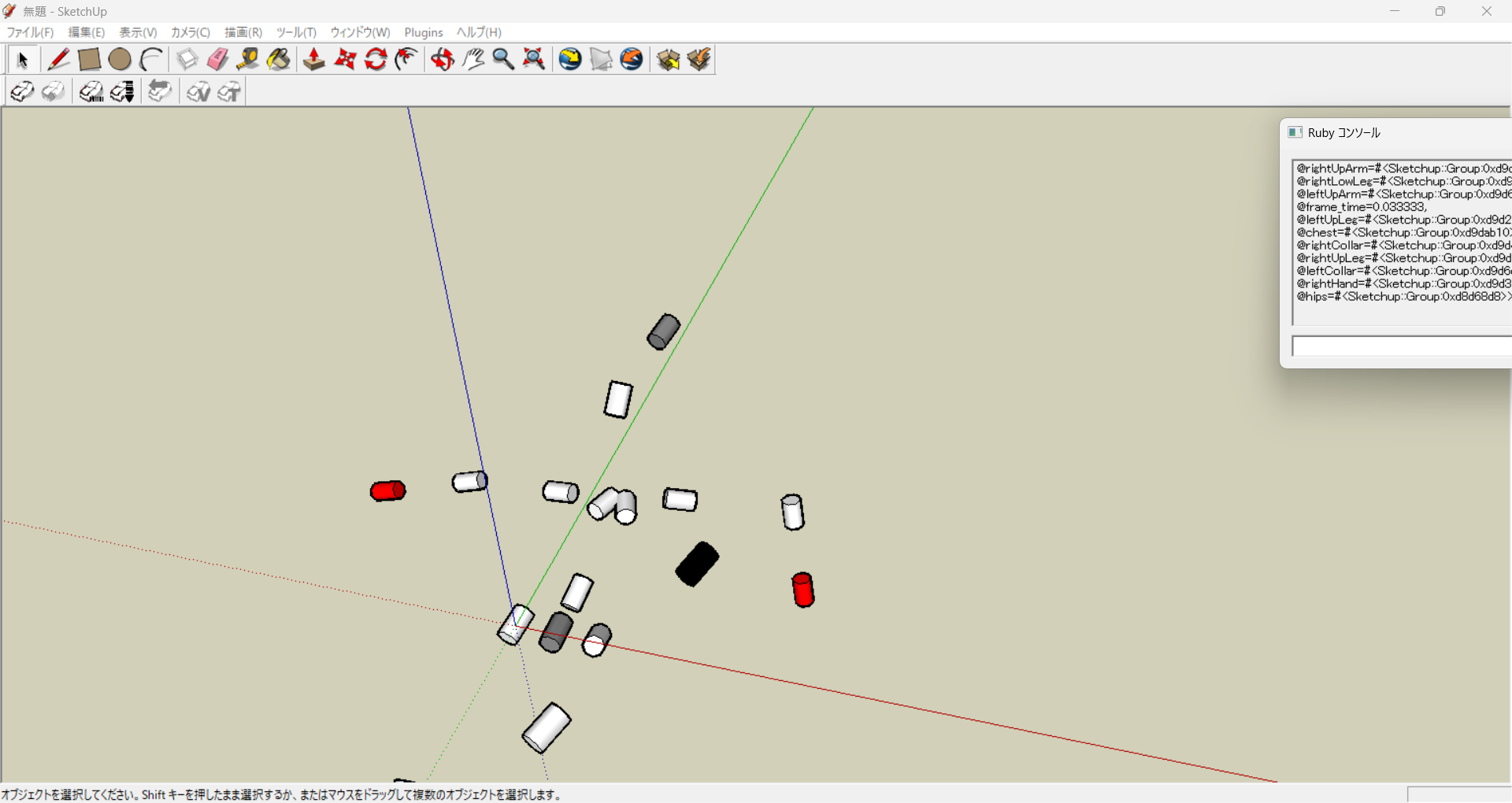This screenshot has width=1512, height=803.
Task: Click the Ruby コンソール window title
Action: pyautogui.click(x=1343, y=133)
